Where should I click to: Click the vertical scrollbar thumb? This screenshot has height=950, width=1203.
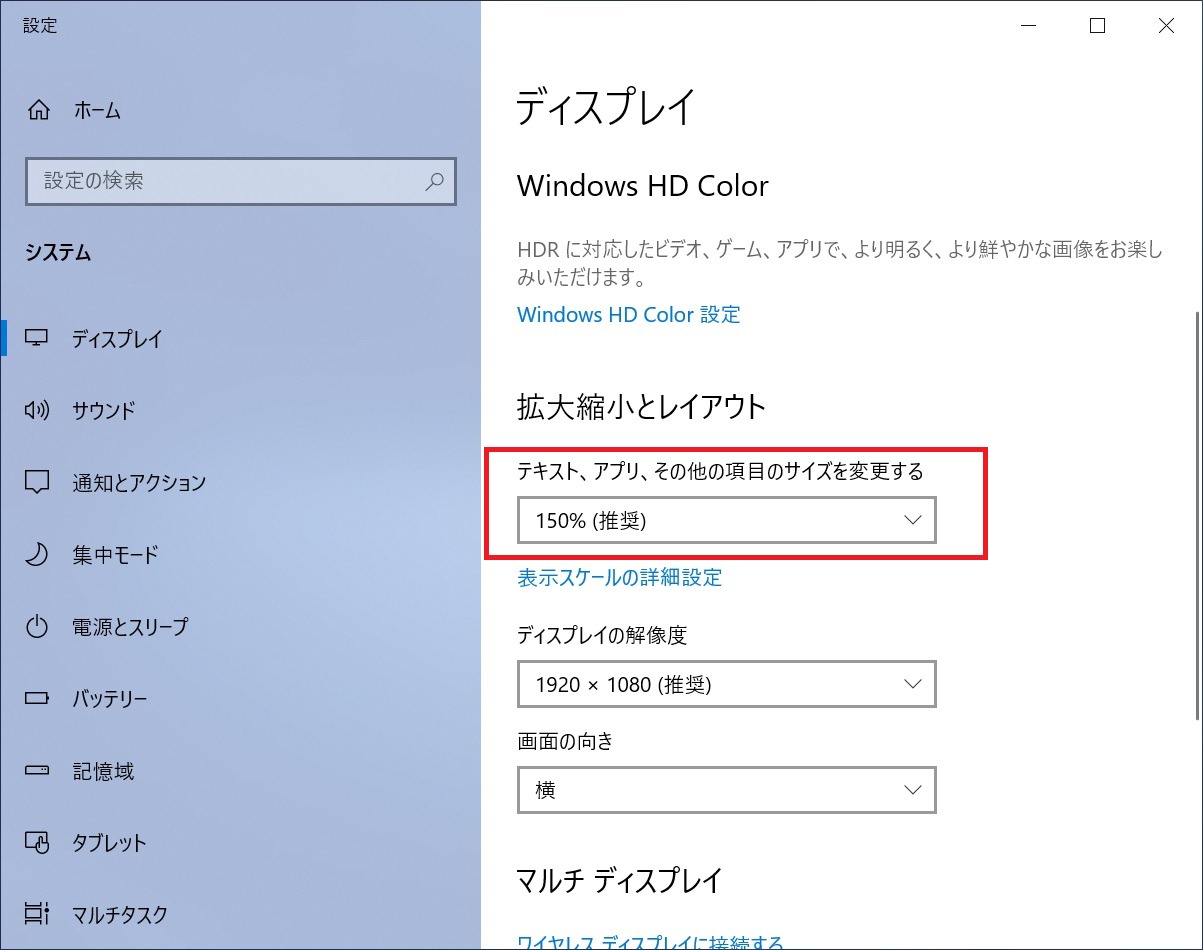pyautogui.click(x=1197, y=514)
